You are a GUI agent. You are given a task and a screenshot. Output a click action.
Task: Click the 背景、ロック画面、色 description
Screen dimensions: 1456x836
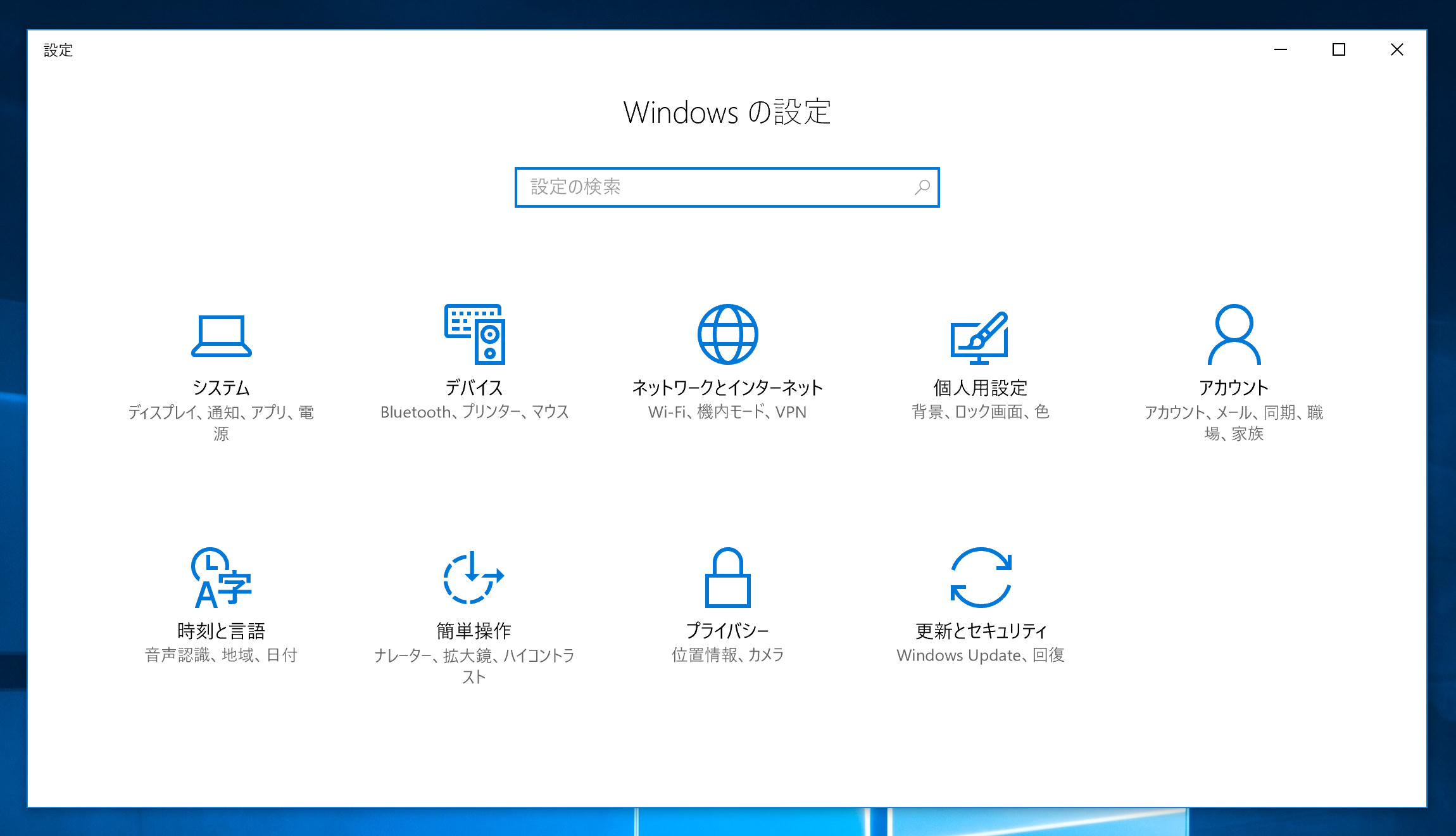coord(981,412)
